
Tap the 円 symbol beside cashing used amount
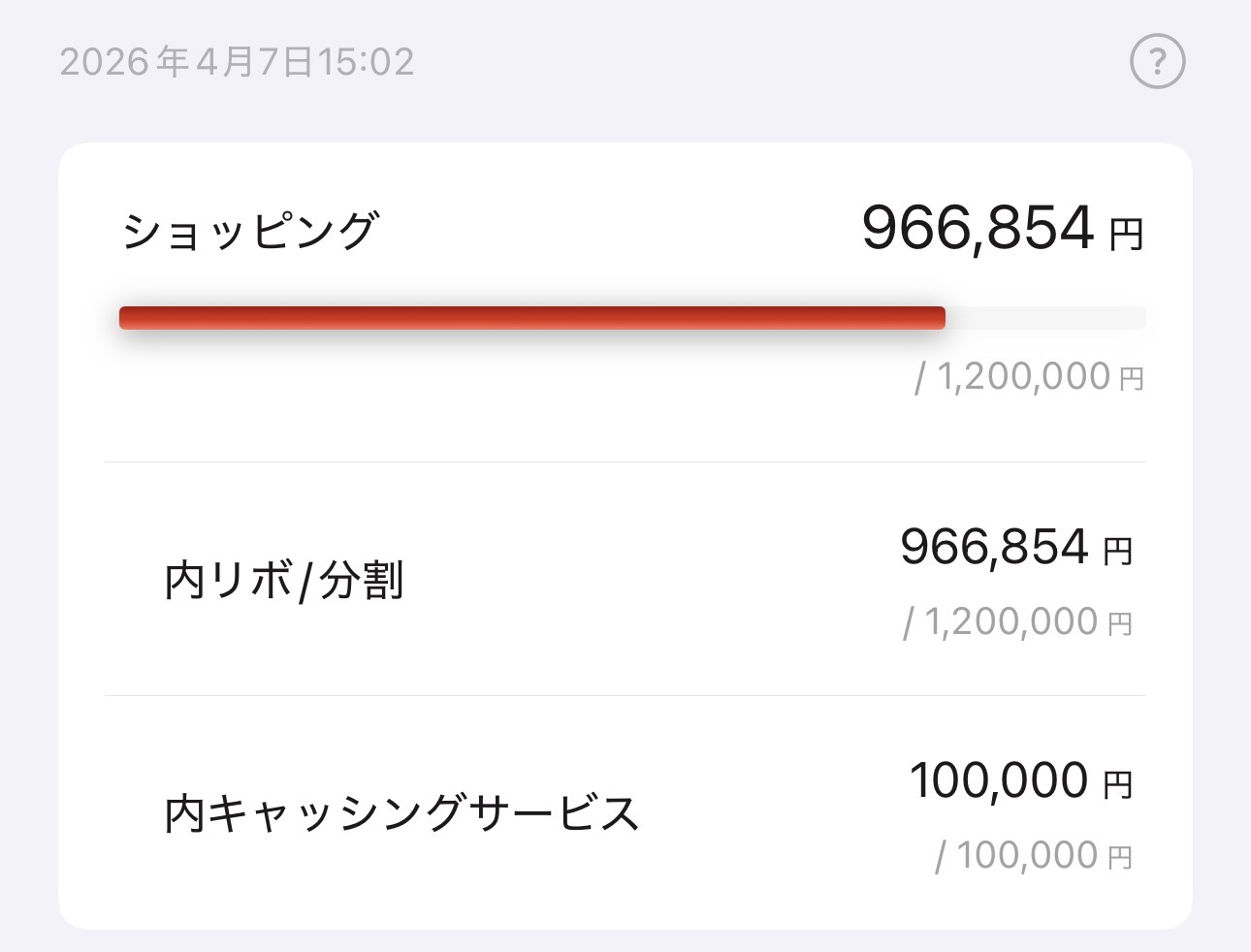click(x=1118, y=785)
